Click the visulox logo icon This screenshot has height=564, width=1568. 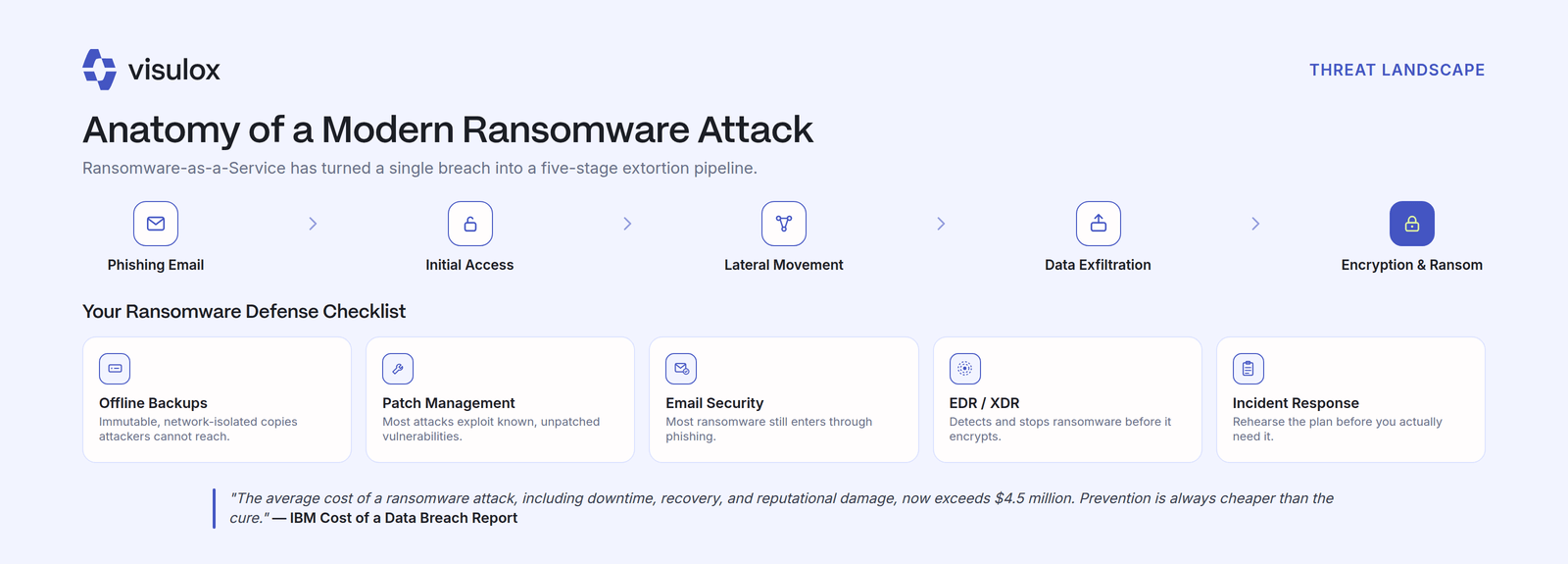99,70
